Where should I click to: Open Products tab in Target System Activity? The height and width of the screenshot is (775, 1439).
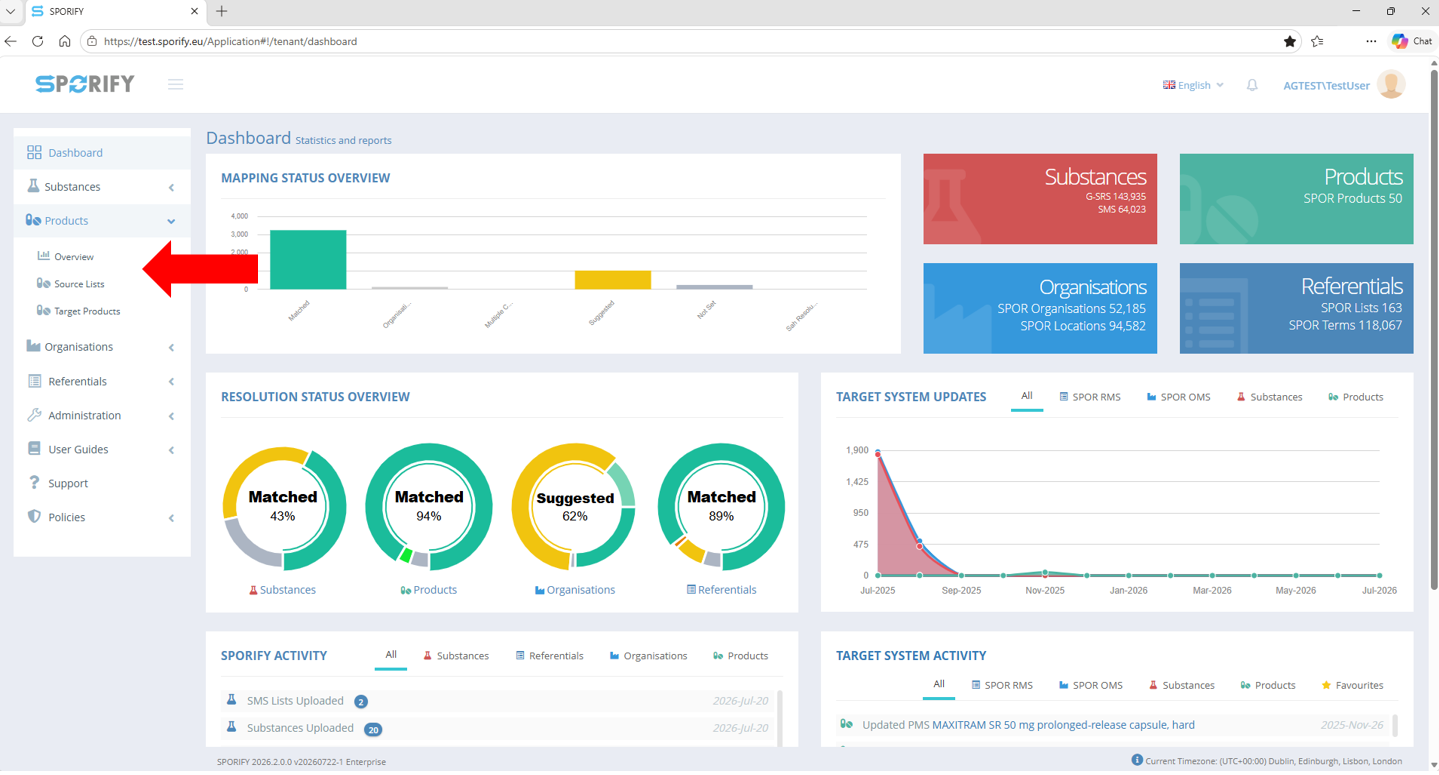coord(1267,685)
